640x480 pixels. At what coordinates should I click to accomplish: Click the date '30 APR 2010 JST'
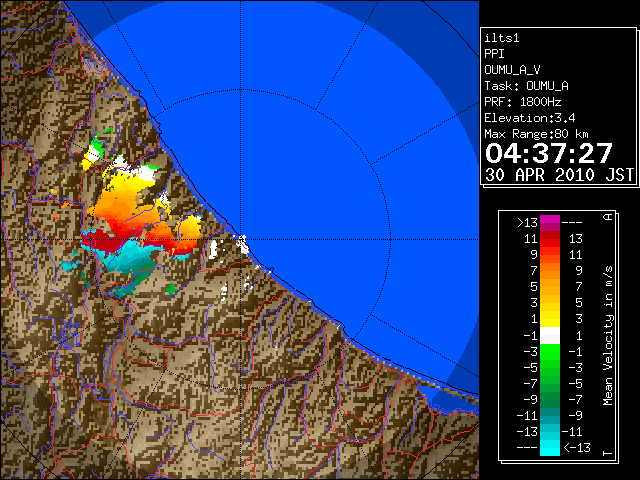(x=559, y=175)
